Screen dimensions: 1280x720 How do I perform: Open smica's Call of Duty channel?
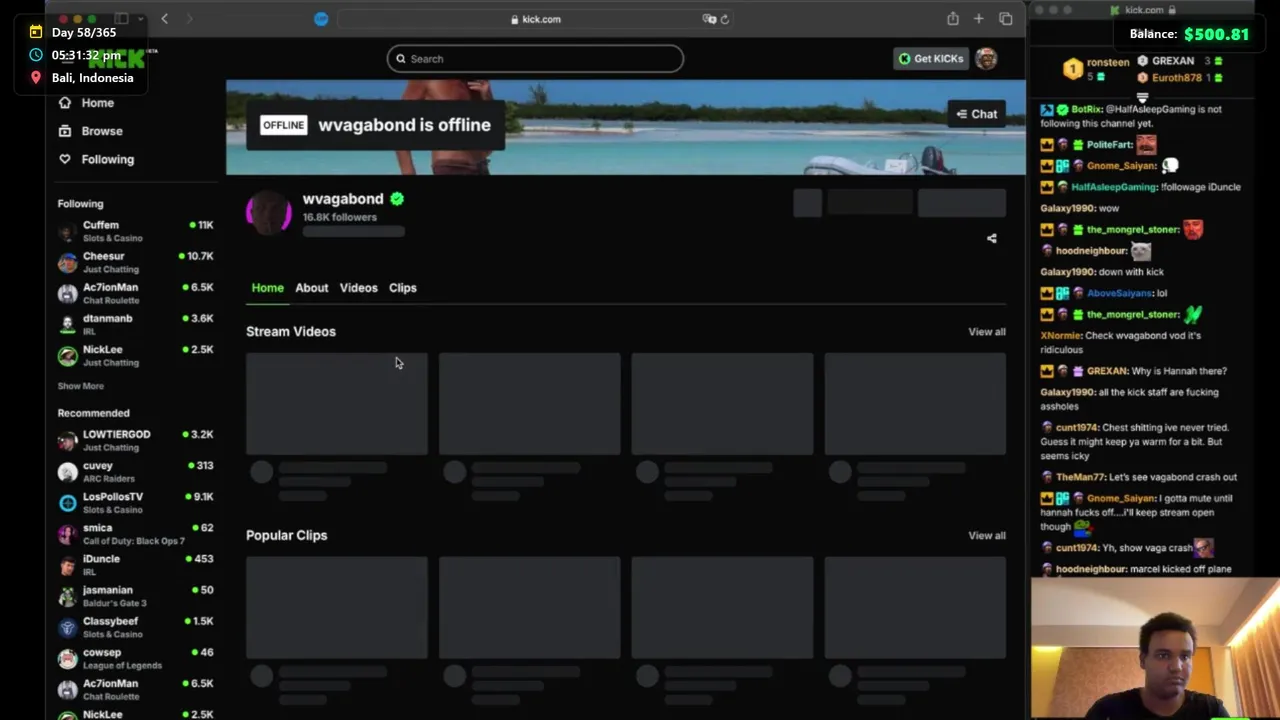(135, 533)
